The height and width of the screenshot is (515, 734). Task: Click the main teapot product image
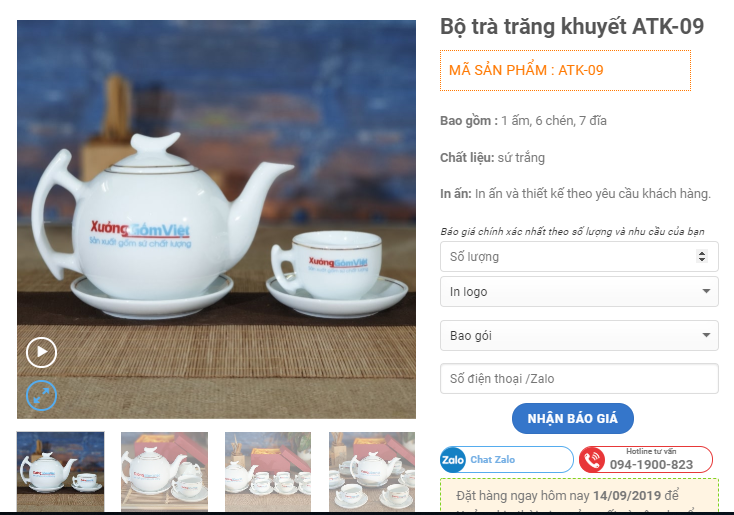216,219
